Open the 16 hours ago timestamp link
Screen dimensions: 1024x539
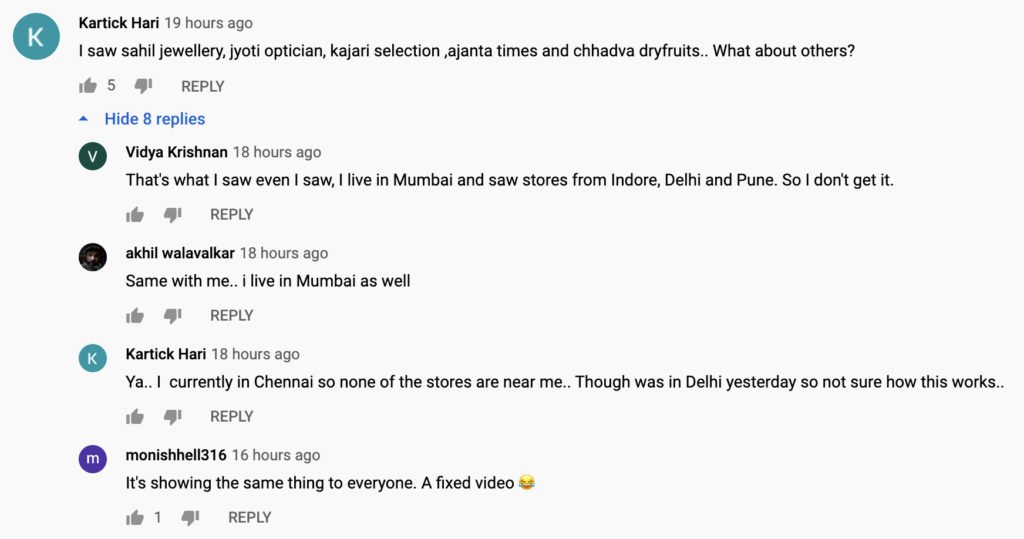(276, 455)
